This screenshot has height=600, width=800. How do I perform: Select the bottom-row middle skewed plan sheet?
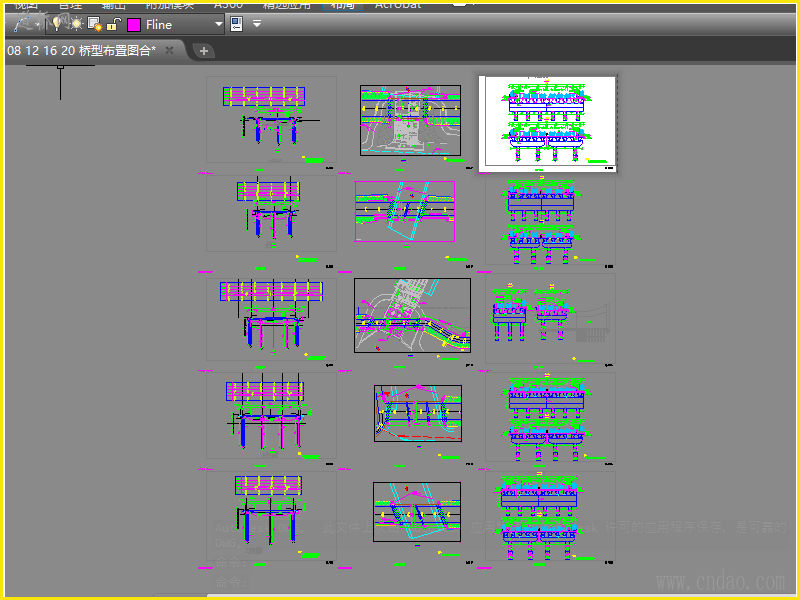[x=417, y=512]
